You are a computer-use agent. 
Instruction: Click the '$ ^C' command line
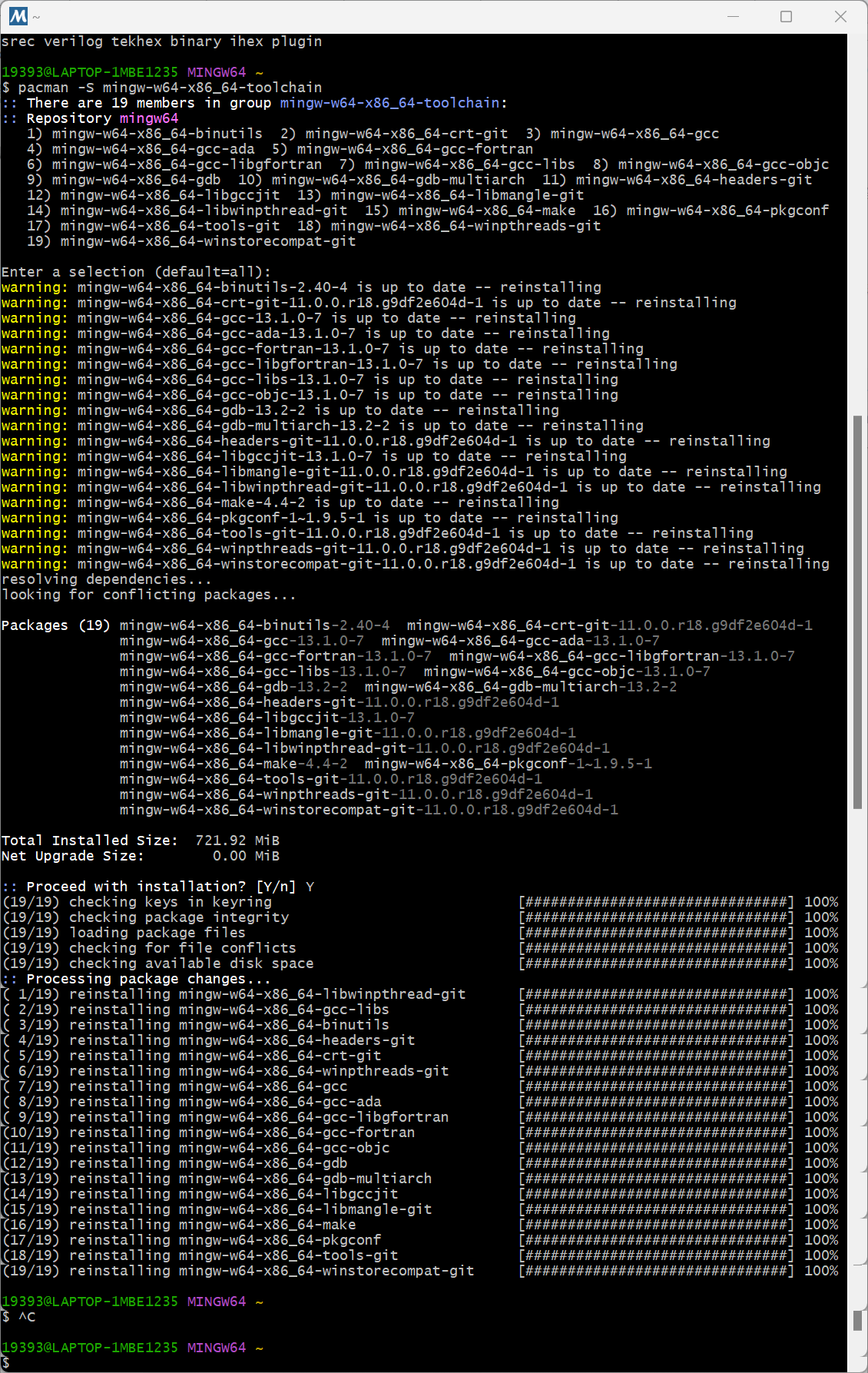(18, 1317)
